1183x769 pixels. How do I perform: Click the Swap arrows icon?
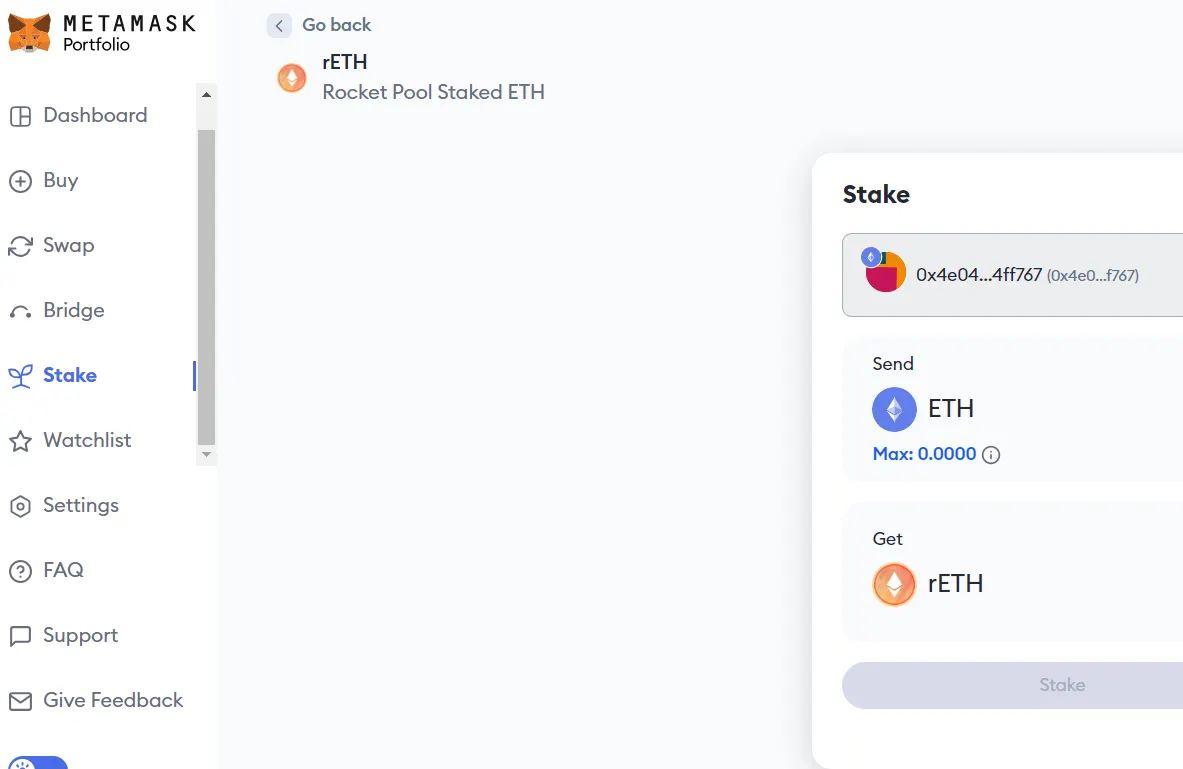tap(20, 246)
